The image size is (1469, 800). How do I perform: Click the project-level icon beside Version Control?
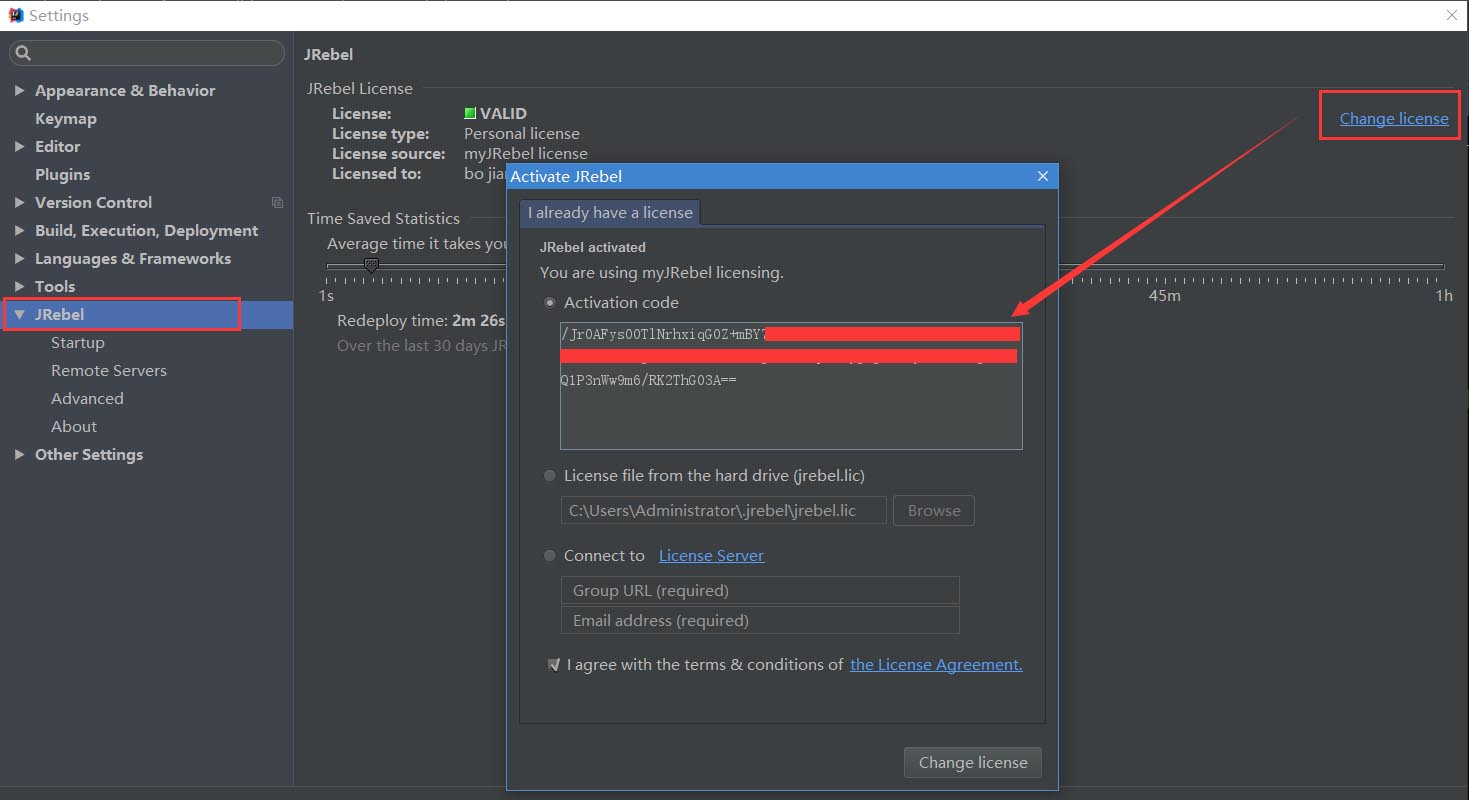click(x=278, y=202)
